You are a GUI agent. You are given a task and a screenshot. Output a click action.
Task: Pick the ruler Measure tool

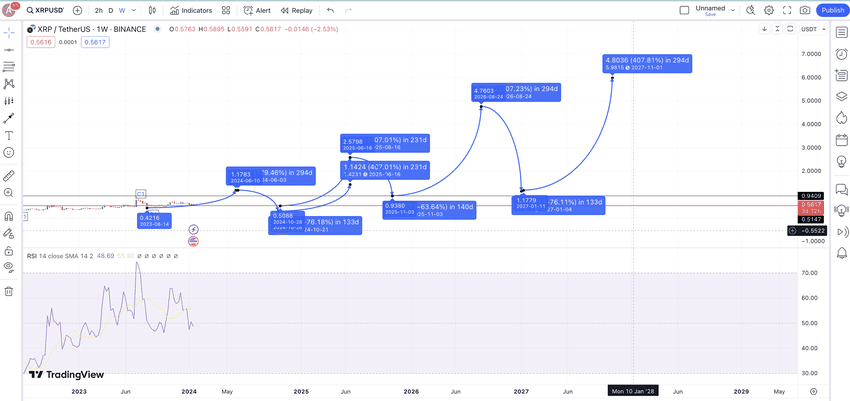[9, 176]
